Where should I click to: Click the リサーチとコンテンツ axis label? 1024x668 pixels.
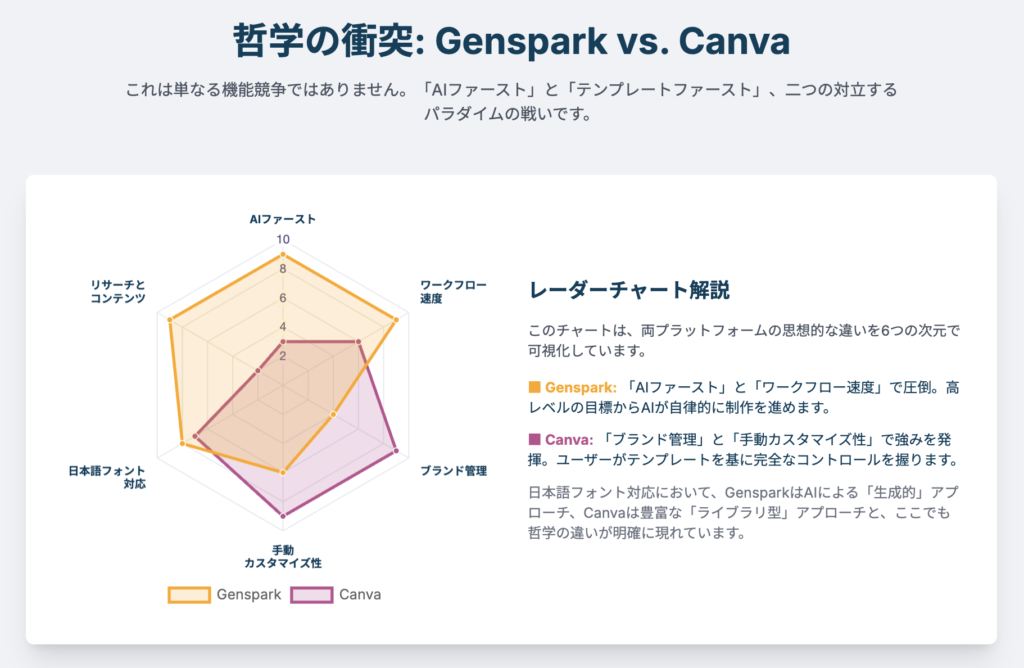(118, 292)
